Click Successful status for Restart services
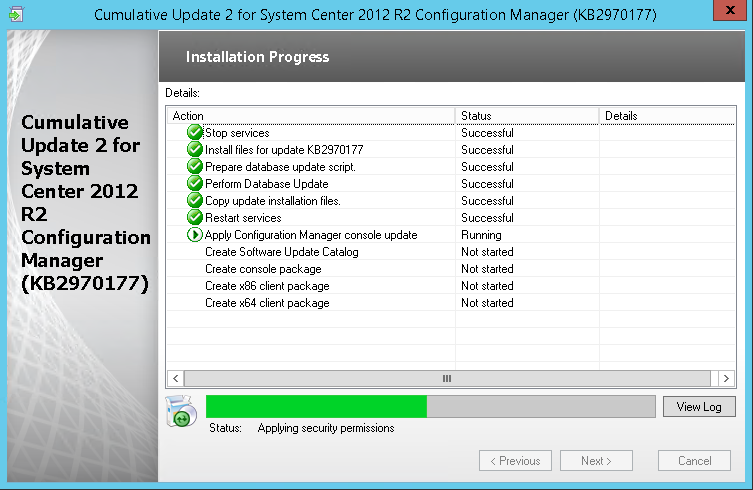Viewport: 753px width, 490px height. tap(487, 218)
